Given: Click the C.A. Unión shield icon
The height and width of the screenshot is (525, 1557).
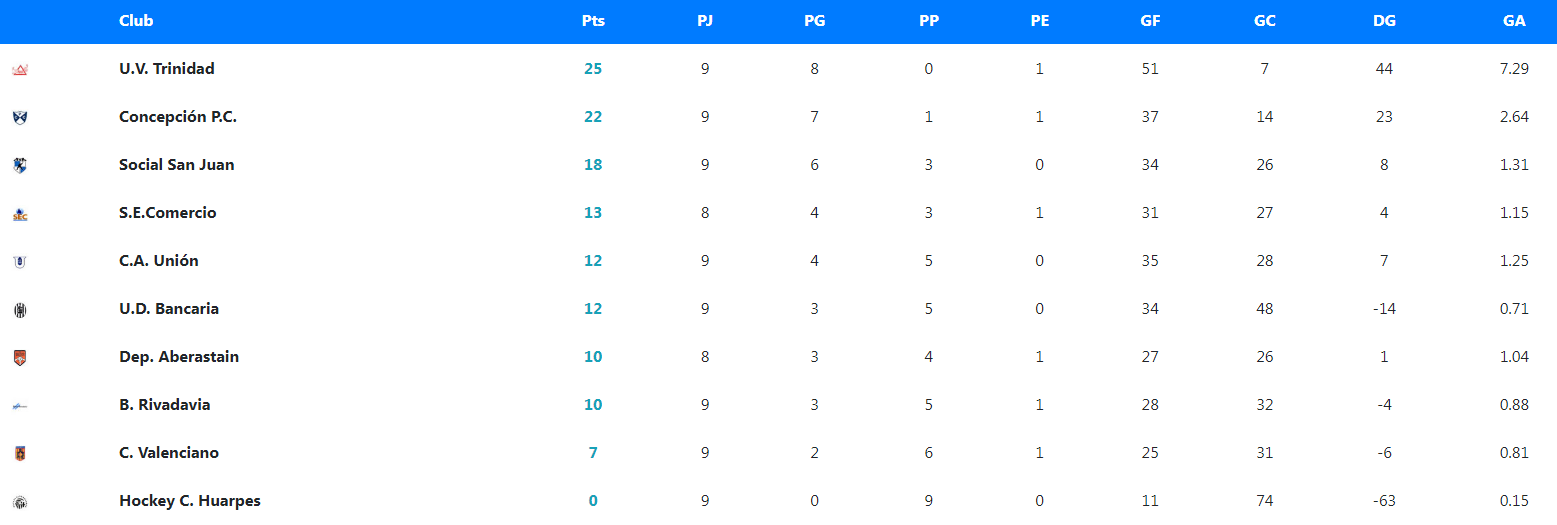Looking at the screenshot, I should (x=20, y=262).
